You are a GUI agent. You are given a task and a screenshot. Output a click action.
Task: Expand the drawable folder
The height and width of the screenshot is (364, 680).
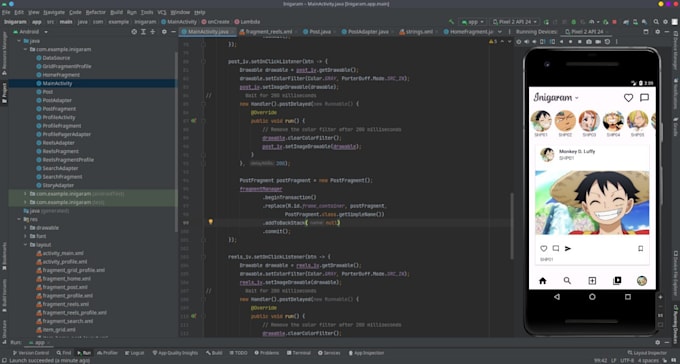25,228
